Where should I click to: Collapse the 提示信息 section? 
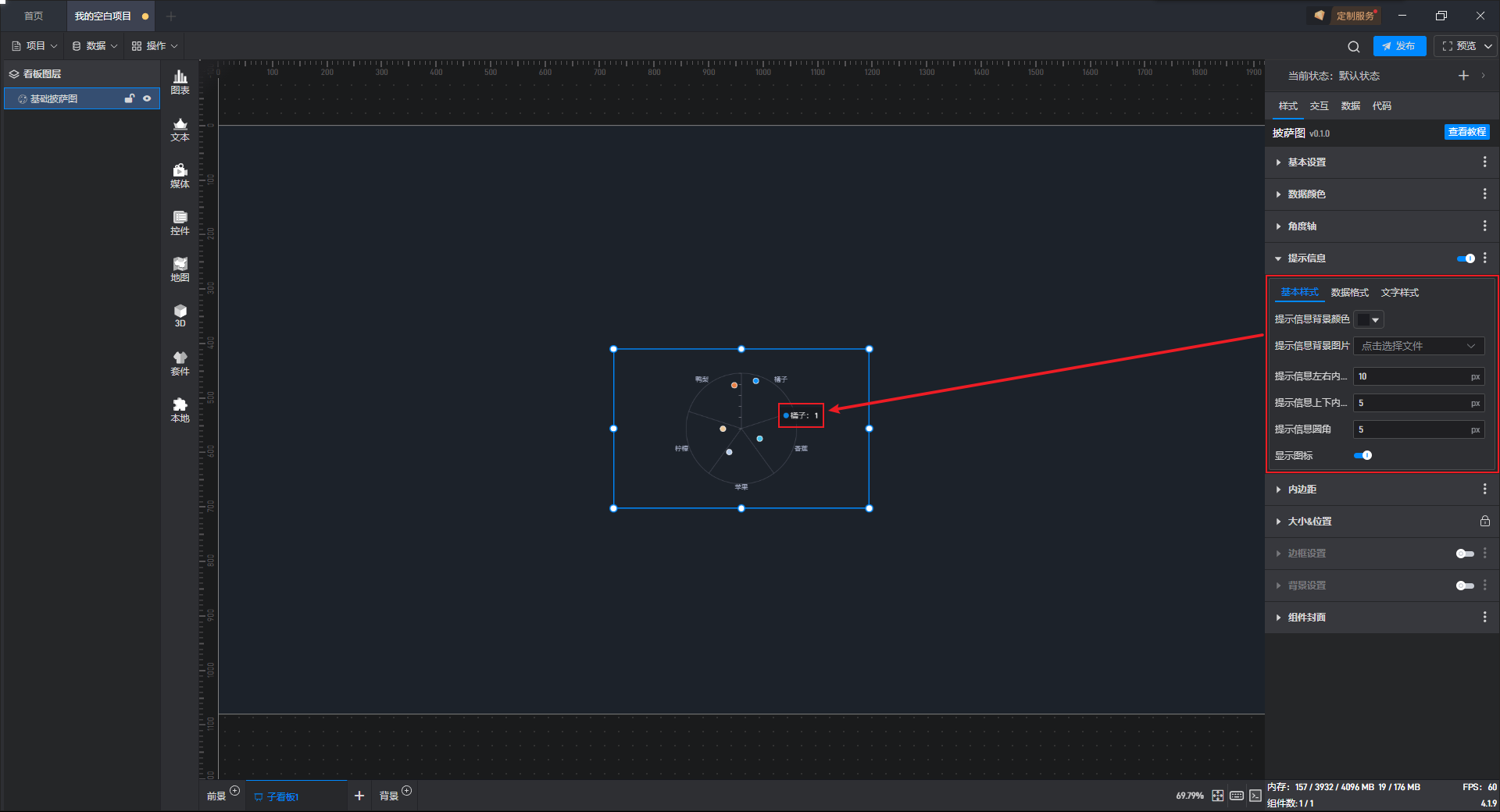pos(1278,258)
